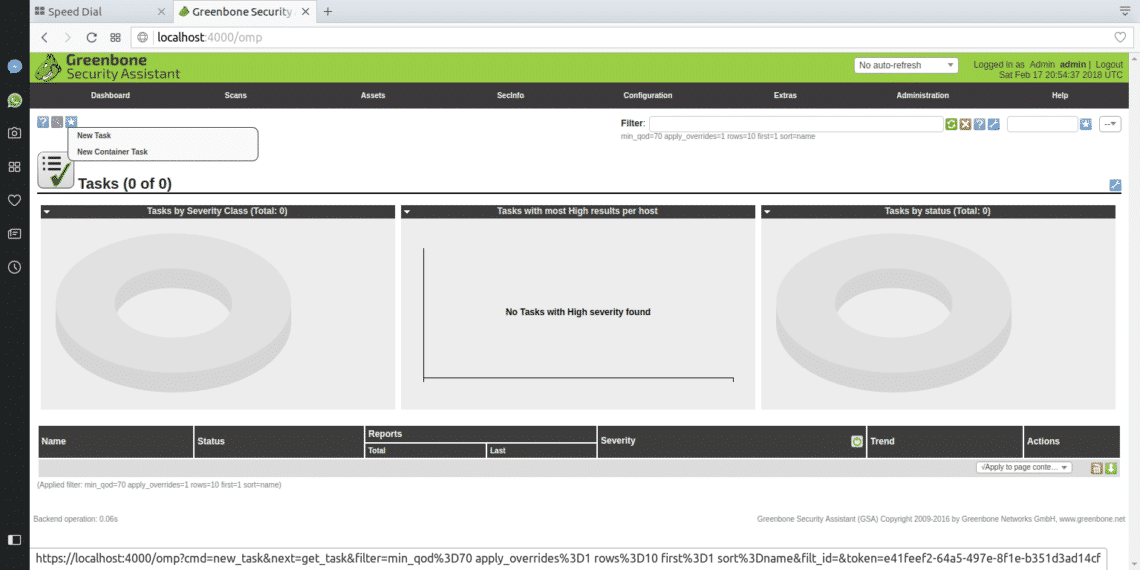Open the browser menu icon at top right
Viewport: 1140px width, 570px height.
point(1124,11)
